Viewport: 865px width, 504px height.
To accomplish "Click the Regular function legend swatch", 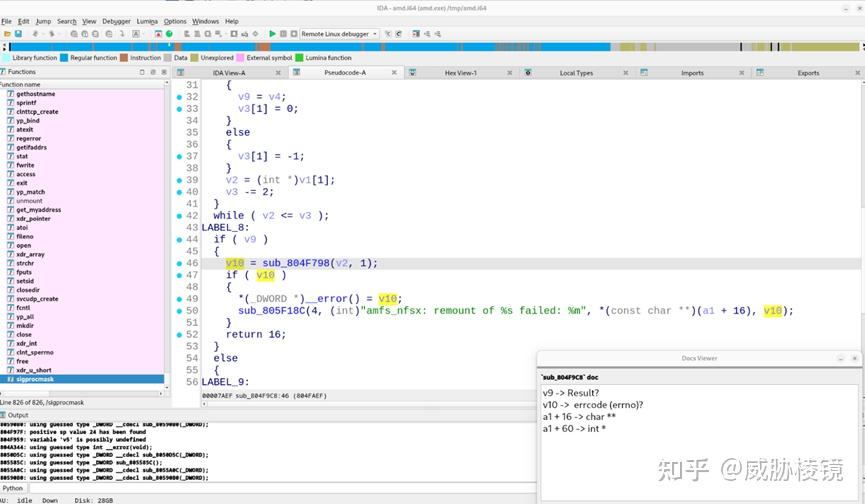I will pyautogui.click(x=64, y=58).
